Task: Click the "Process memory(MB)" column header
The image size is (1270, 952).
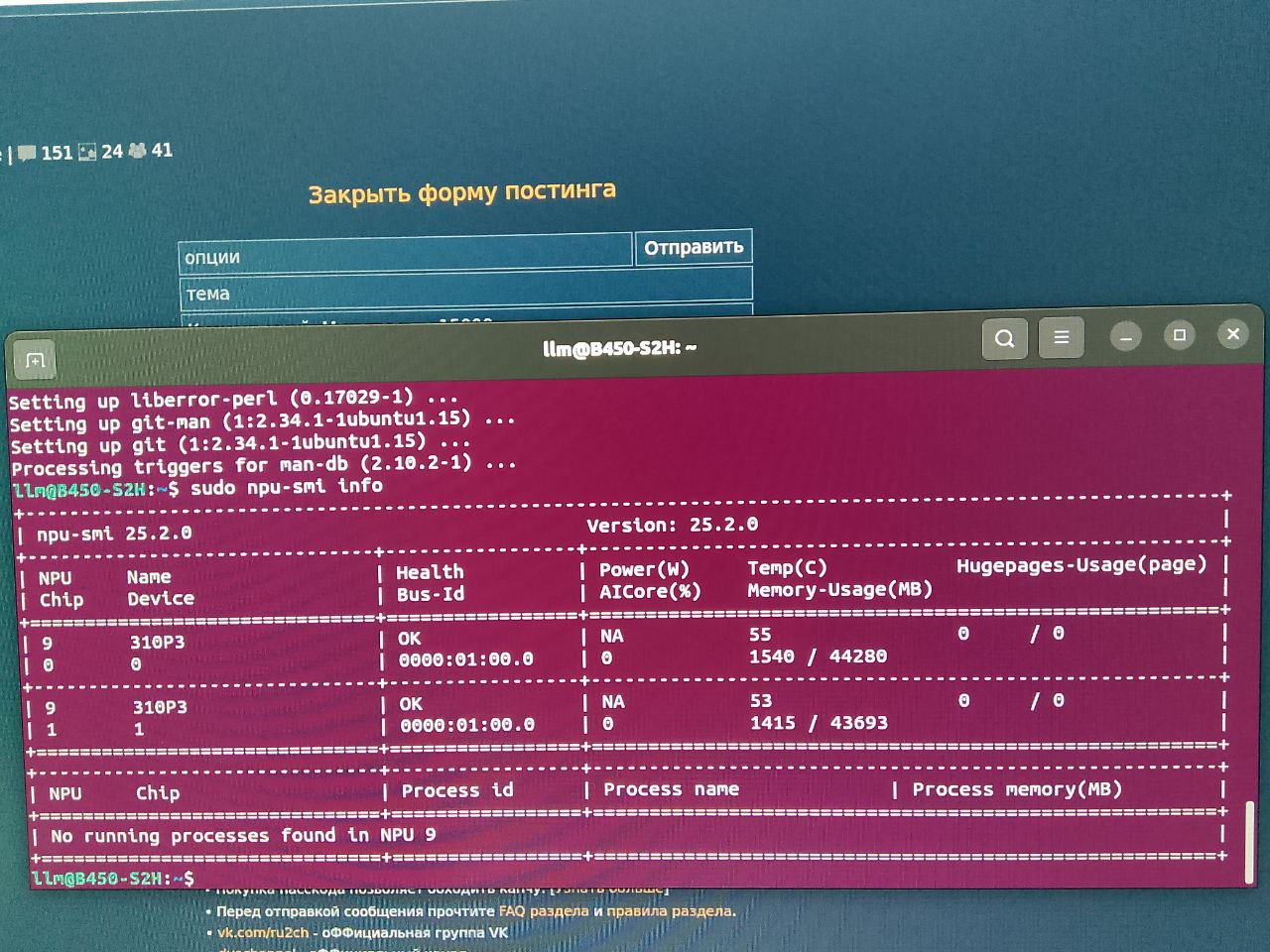Action: tap(1017, 789)
